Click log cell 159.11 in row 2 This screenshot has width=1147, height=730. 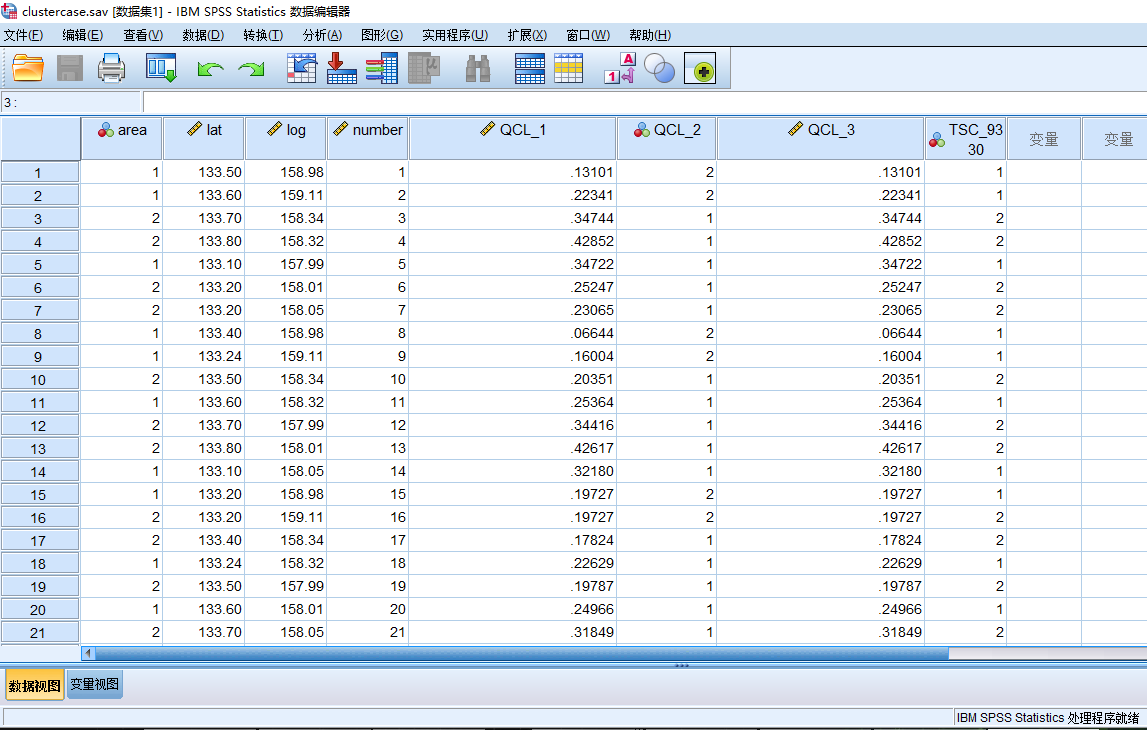coord(286,195)
